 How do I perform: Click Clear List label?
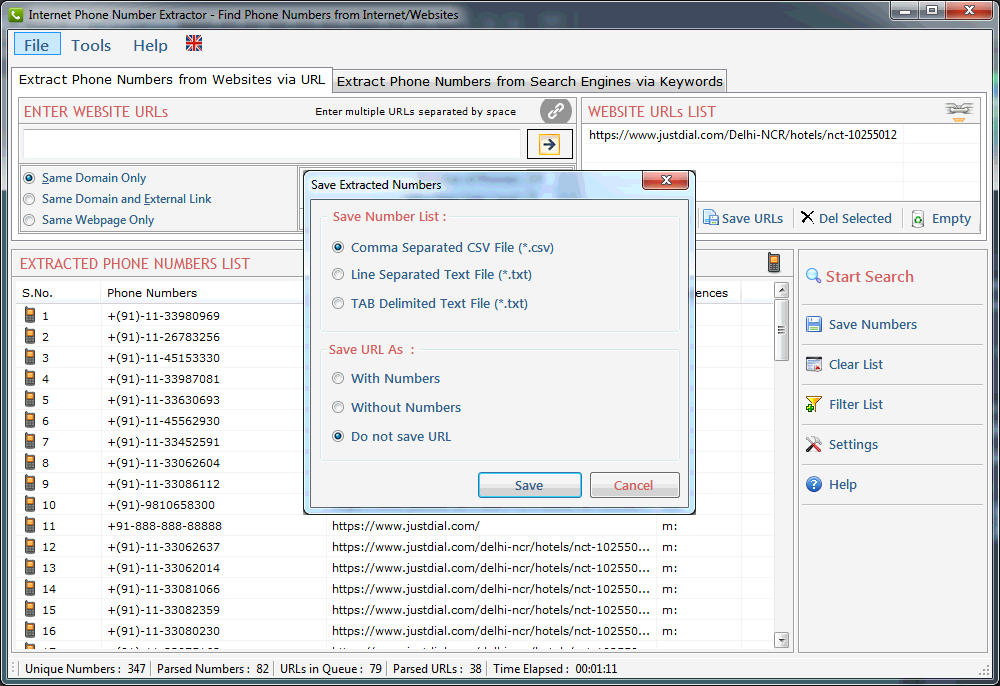[855, 365]
